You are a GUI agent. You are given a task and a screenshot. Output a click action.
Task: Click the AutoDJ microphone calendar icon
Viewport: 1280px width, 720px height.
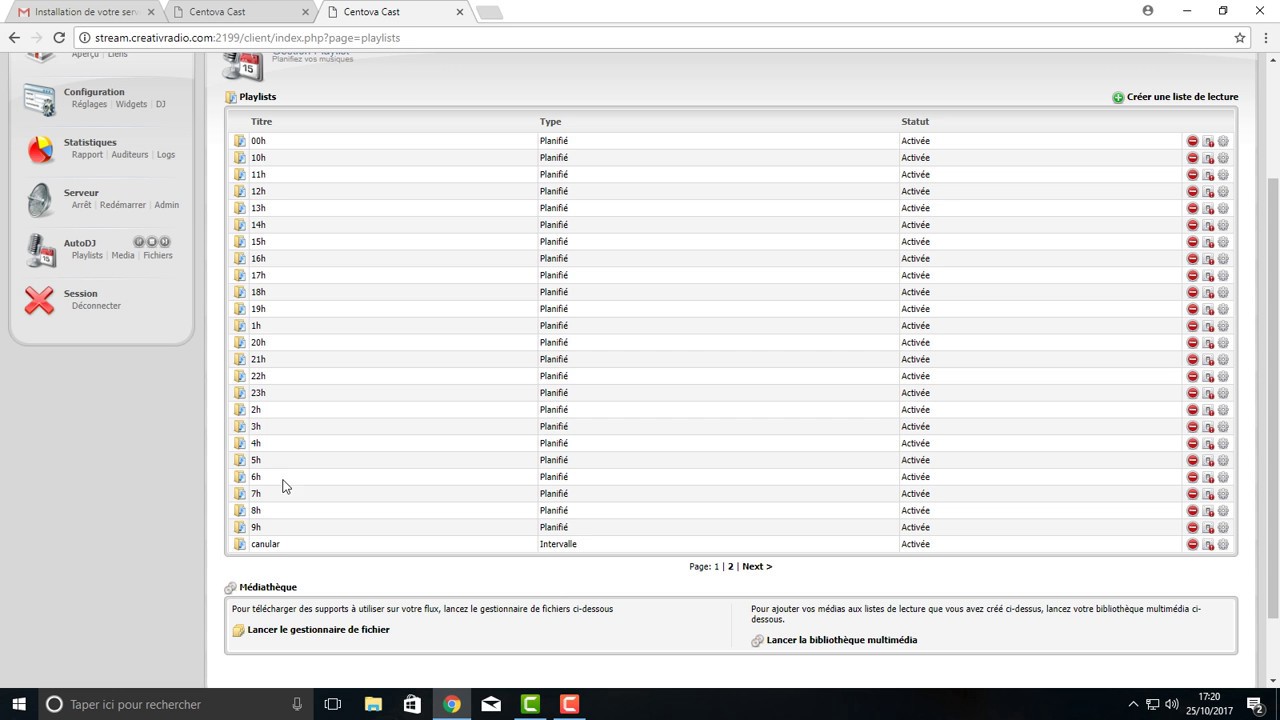[40, 250]
